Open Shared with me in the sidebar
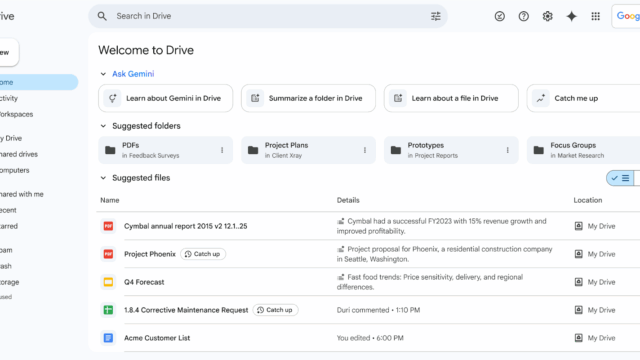Screen dimensions: 640x360 click(x=22, y=194)
